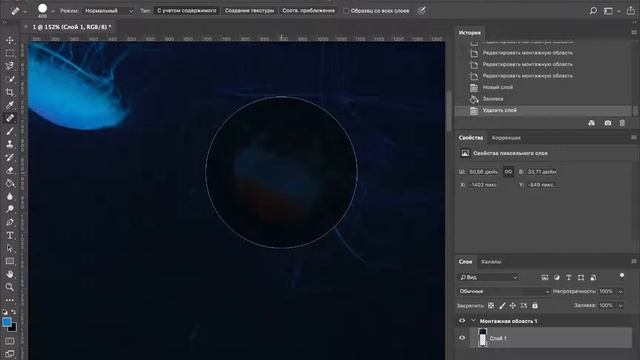Toggle pixel layer filter icon
This screenshot has width=640, height=360.
(x=544, y=278)
